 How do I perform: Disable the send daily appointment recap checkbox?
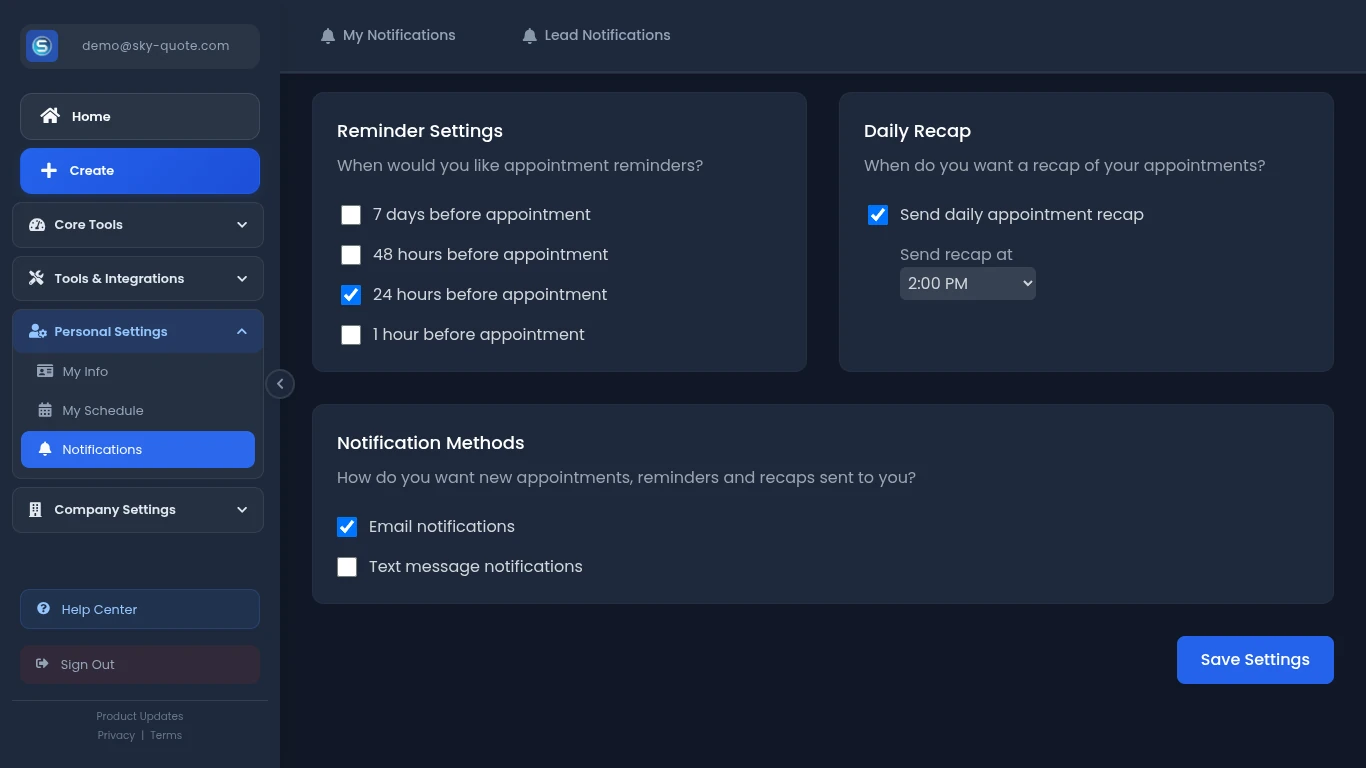click(878, 215)
